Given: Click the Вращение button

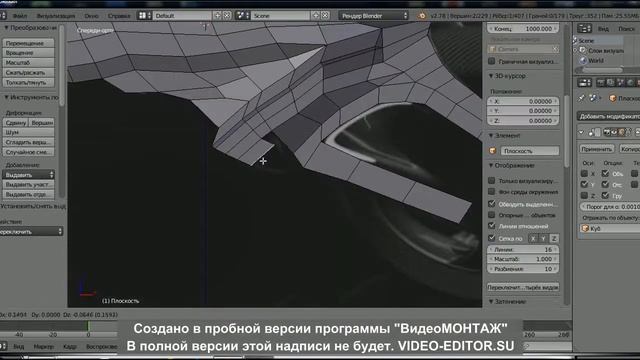Looking at the screenshot, I should click(28, 53).
